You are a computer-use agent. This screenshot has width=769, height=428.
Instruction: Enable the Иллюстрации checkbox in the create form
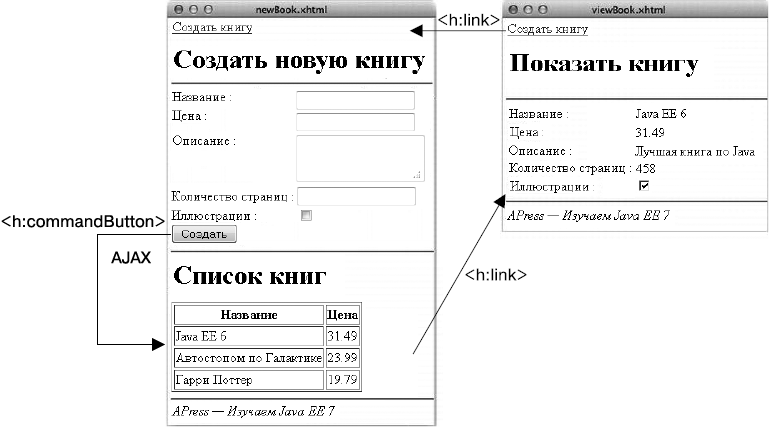(307, 215)
